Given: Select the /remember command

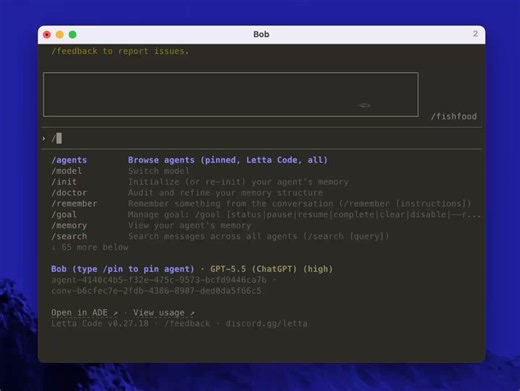Looking at the screenshot, I should tap(74, 204).
